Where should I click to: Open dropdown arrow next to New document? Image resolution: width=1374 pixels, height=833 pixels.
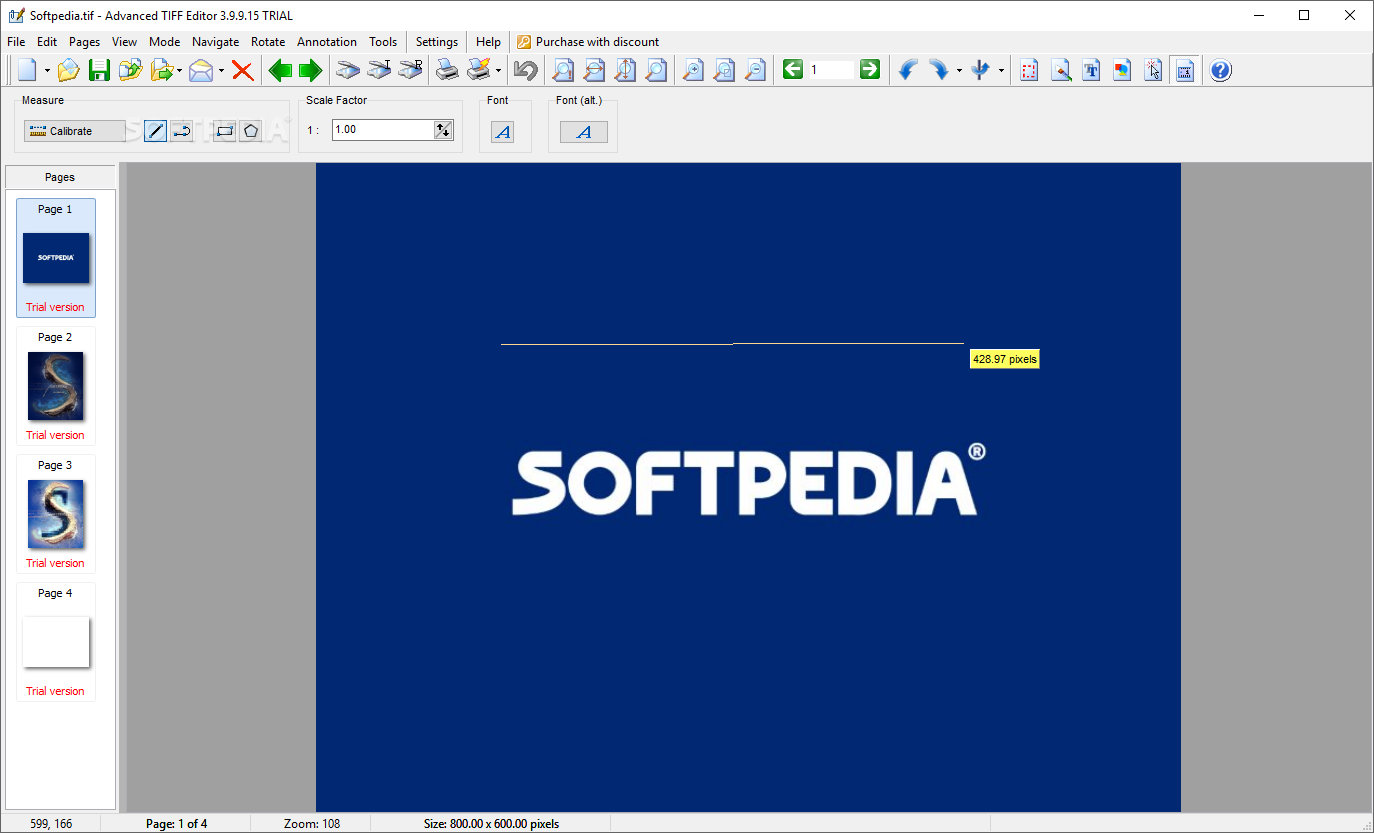click(47, 71)
